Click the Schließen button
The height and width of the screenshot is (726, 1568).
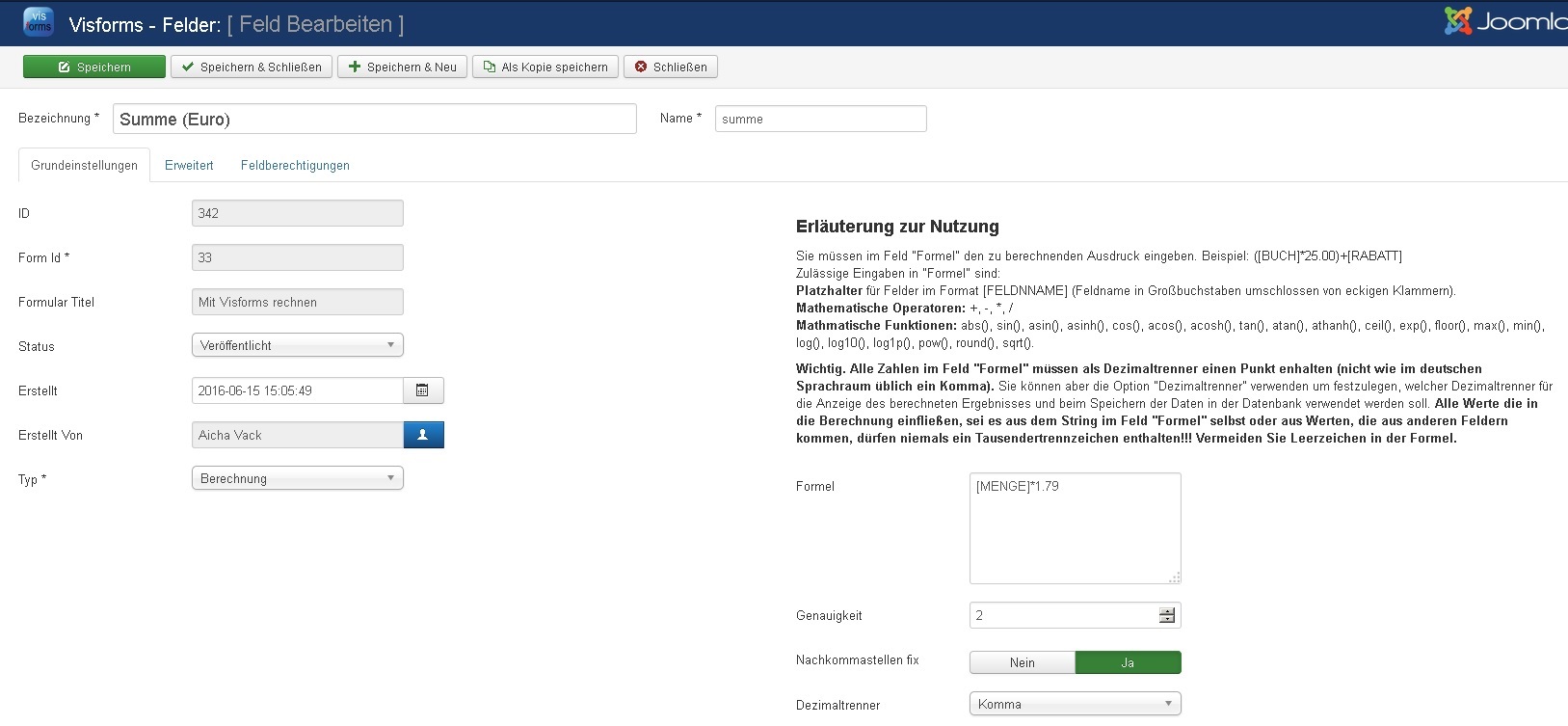tap(671, 67)
